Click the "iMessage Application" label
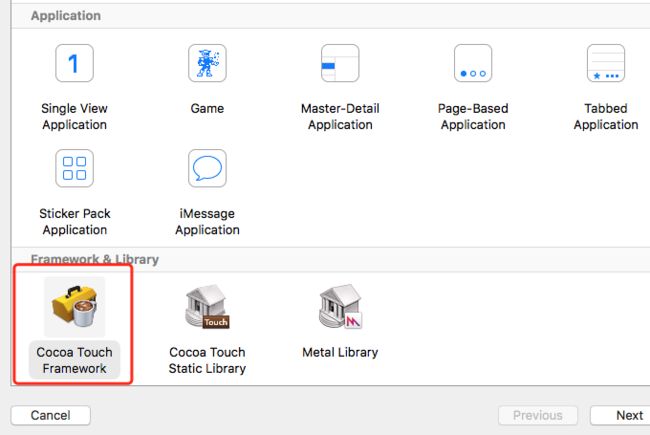The image size is (650, 435). click(x=207, y=221)
